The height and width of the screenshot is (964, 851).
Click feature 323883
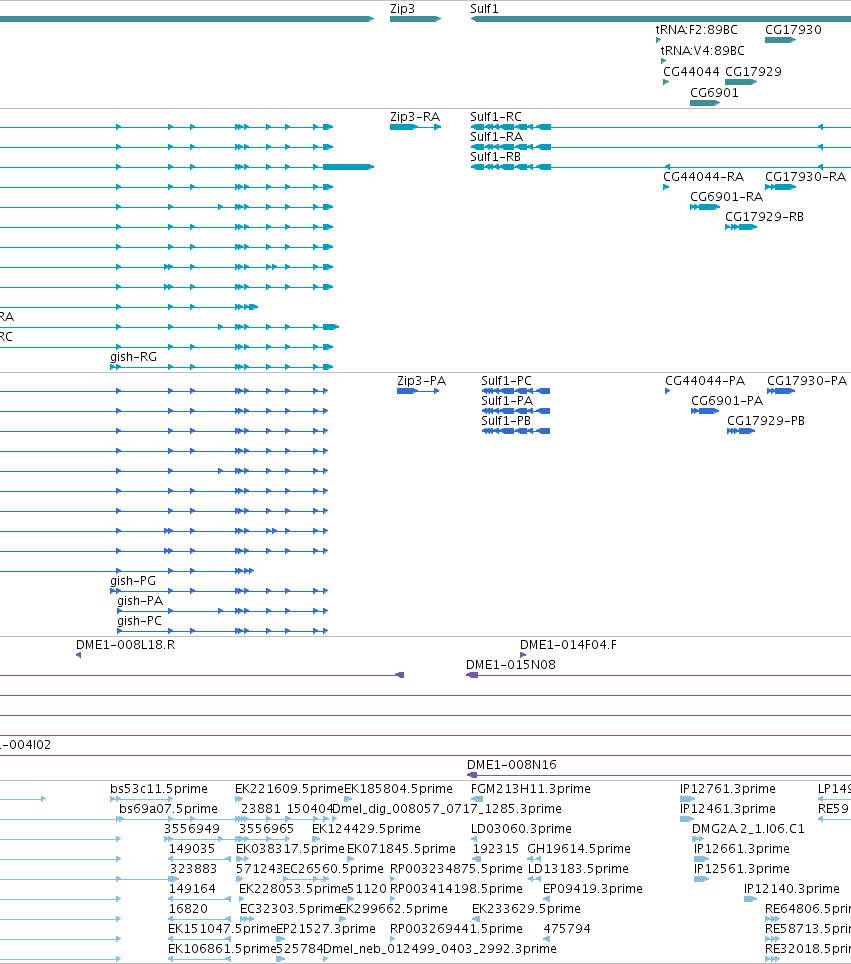point(174,879)
